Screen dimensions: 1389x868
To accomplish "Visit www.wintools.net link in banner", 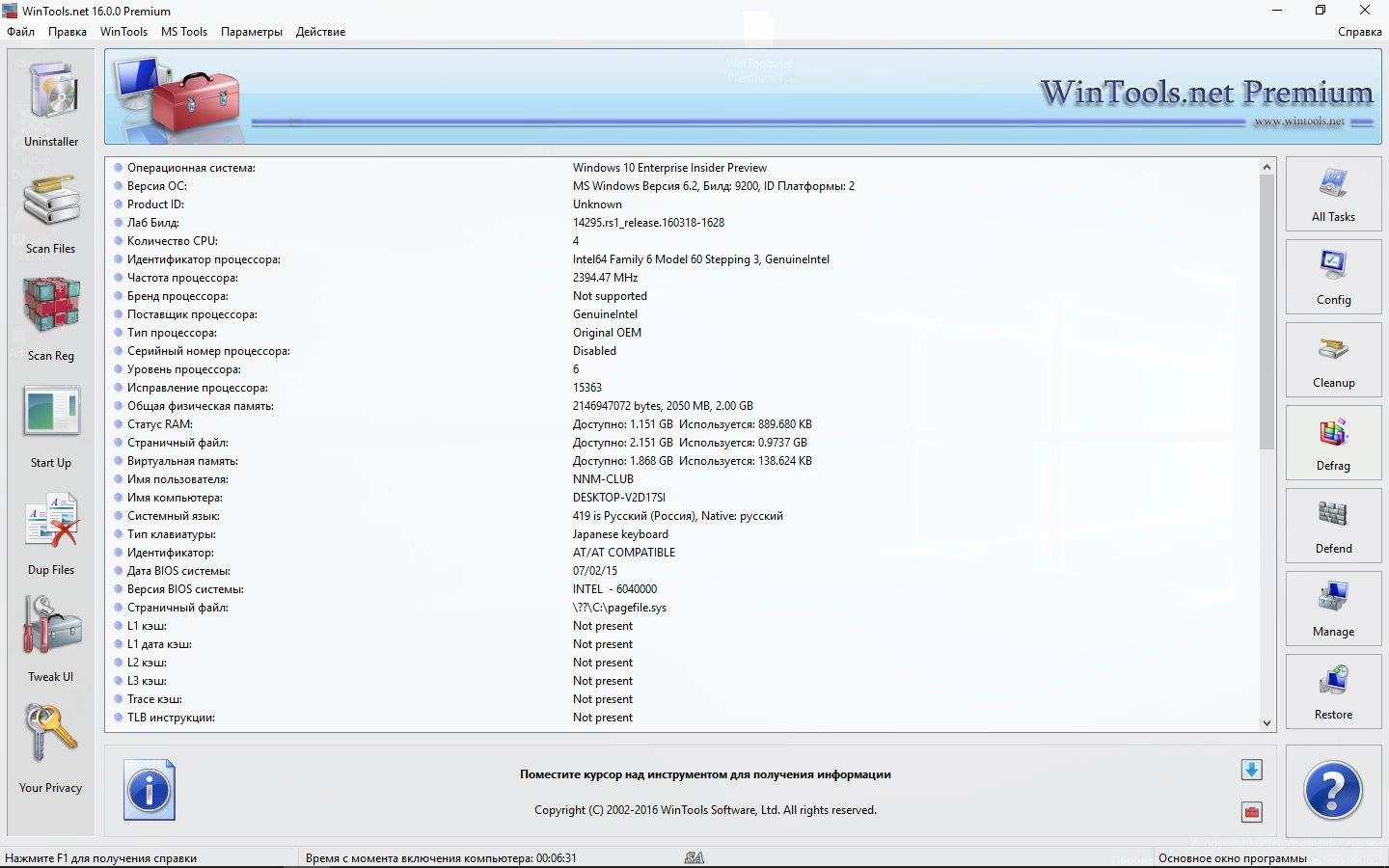I will tap(1299, 122).
